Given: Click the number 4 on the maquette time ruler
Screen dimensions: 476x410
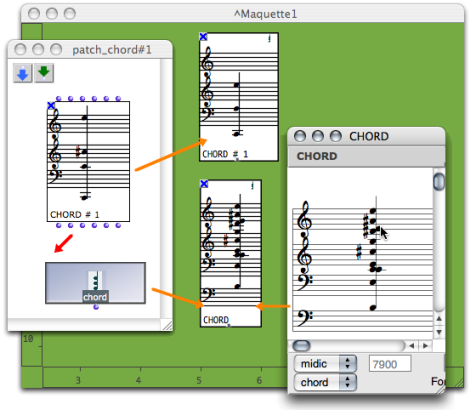Looking at the screenshot, I should pos(139,380).
